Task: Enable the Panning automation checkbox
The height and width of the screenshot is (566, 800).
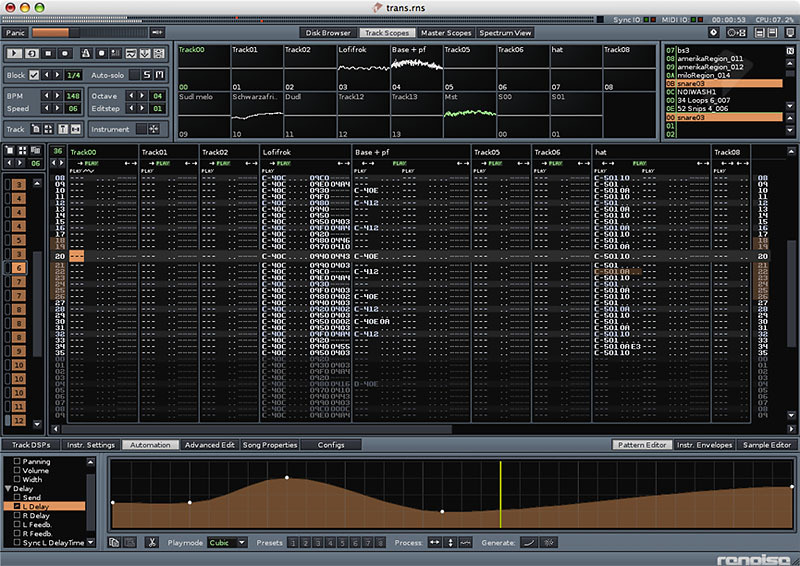Action: 17,462
